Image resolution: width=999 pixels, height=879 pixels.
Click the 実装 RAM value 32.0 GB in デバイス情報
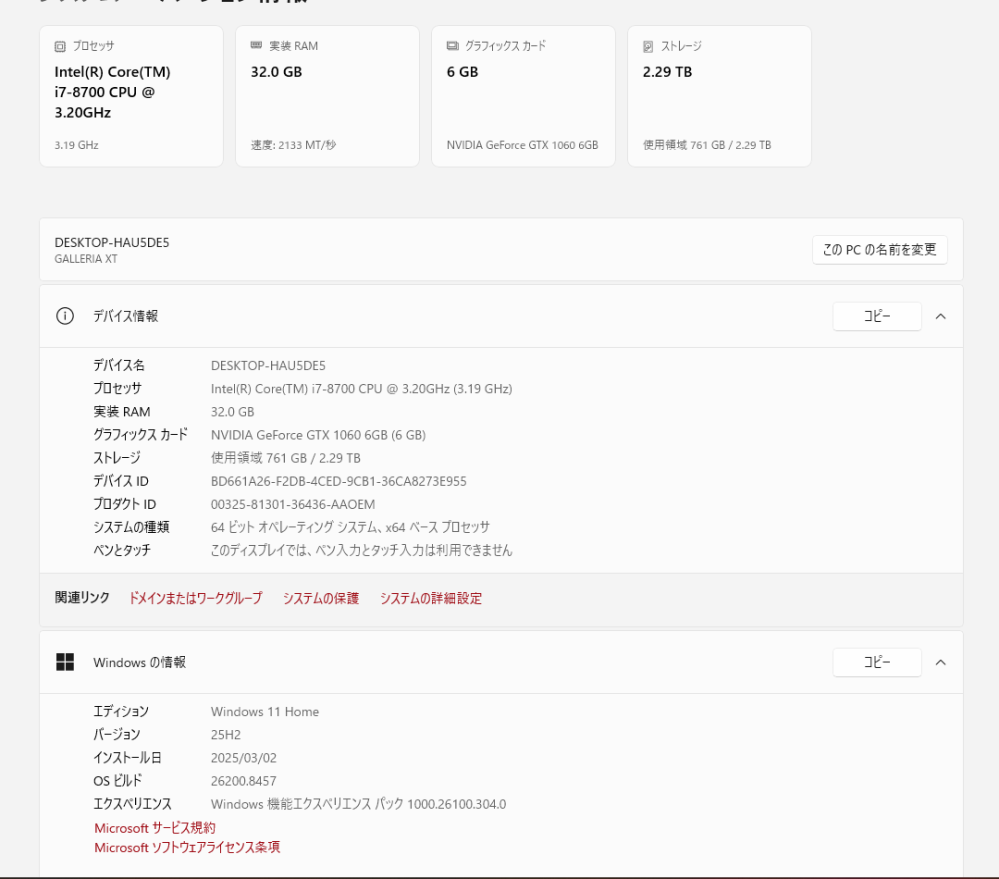(x=233, y=412)
